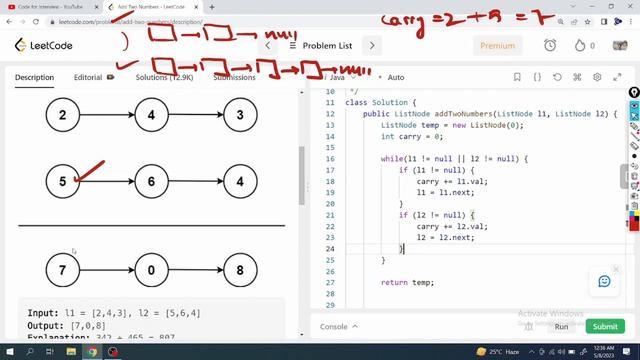Click the streak flame icon
Viewport: 640px width, 360px height.
click(580, 45)
